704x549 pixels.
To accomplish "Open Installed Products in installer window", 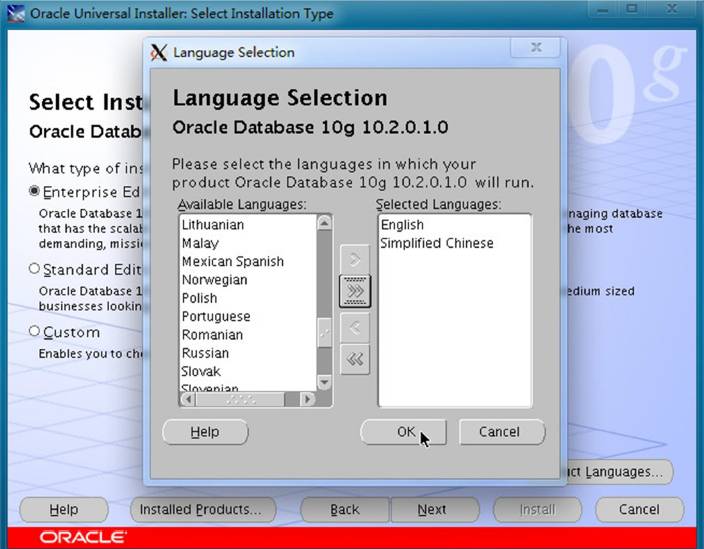I will click(x=203, y=509).
